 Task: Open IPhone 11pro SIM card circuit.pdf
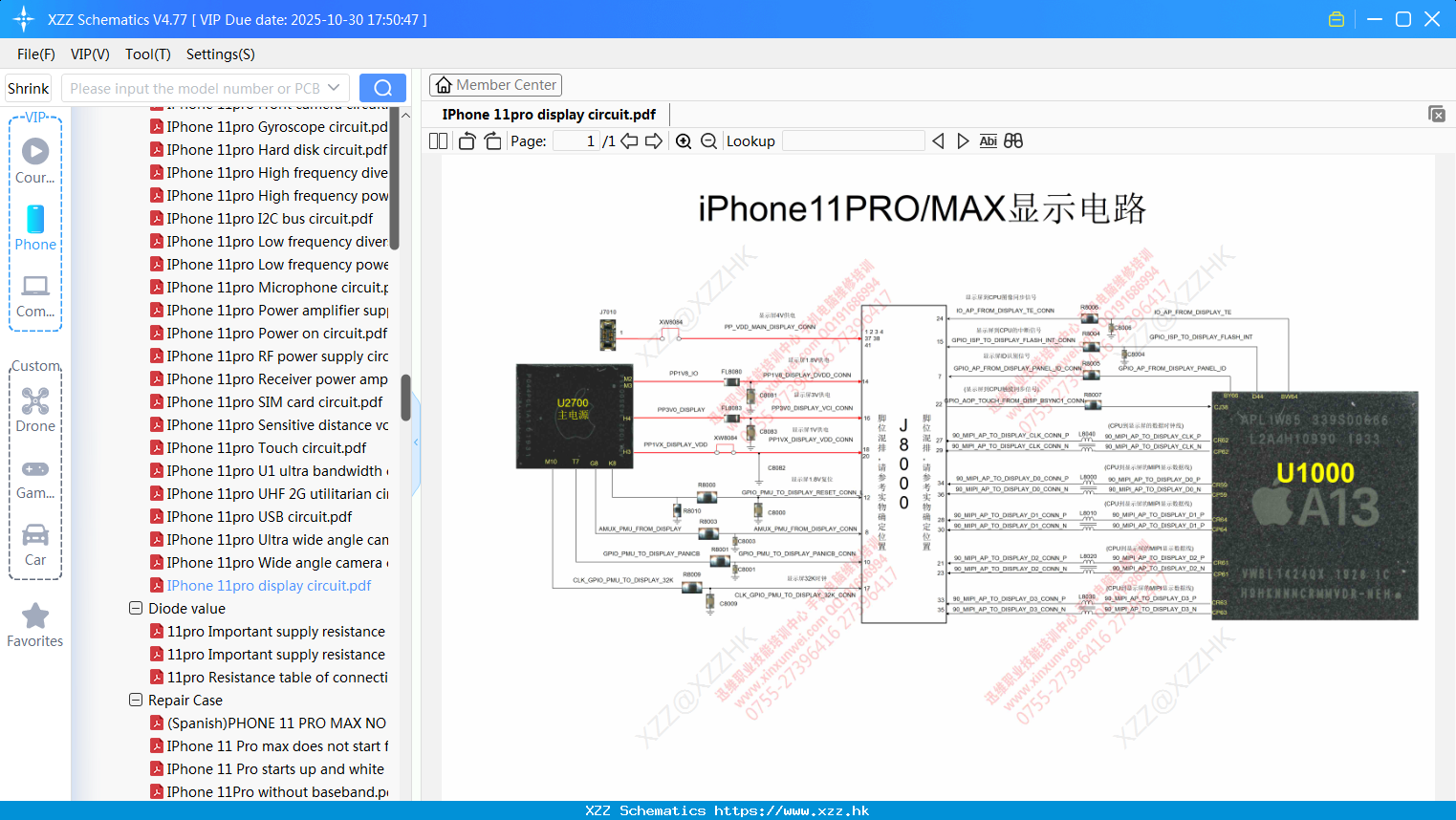[266, 401]
